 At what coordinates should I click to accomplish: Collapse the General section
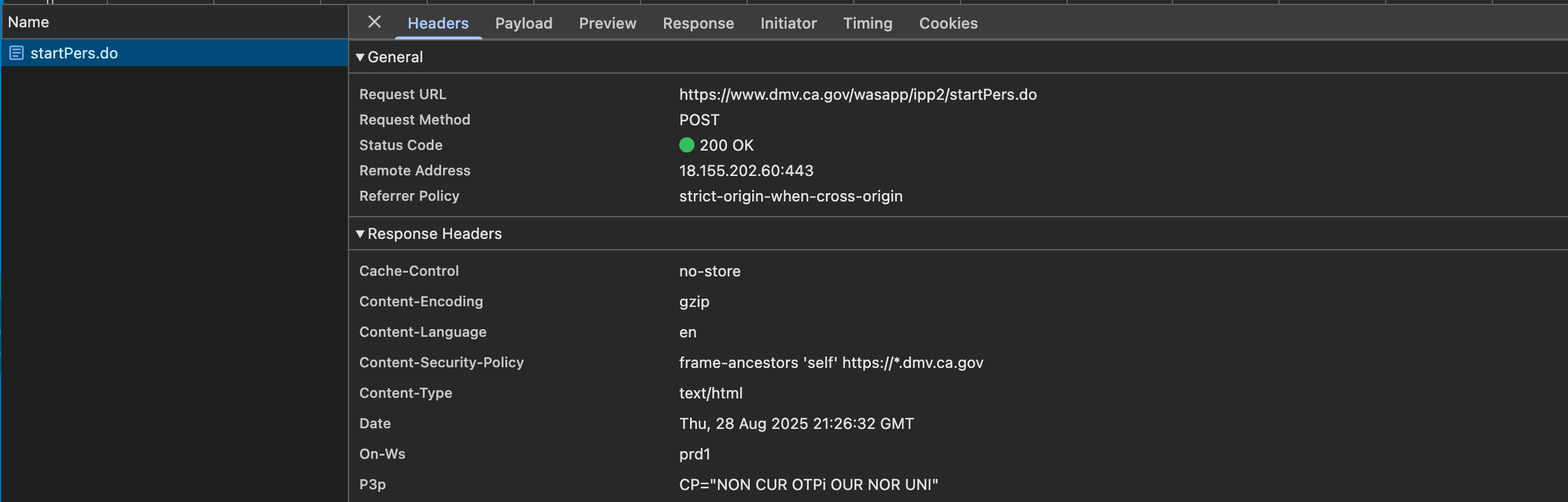click(x=360, y=57)
